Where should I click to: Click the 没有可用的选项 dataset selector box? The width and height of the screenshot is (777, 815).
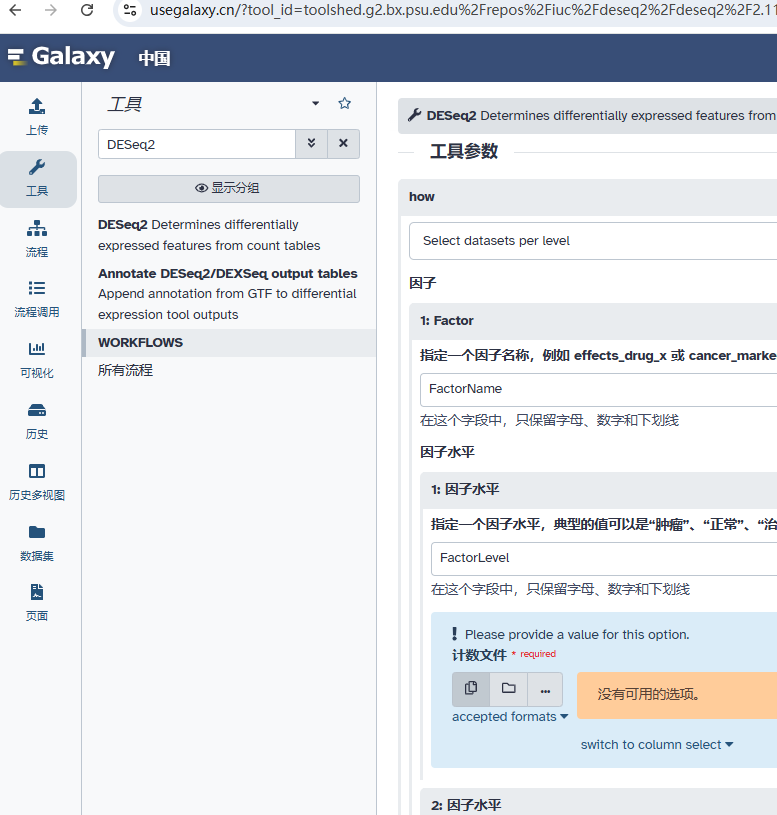click(x=677, y=695)
